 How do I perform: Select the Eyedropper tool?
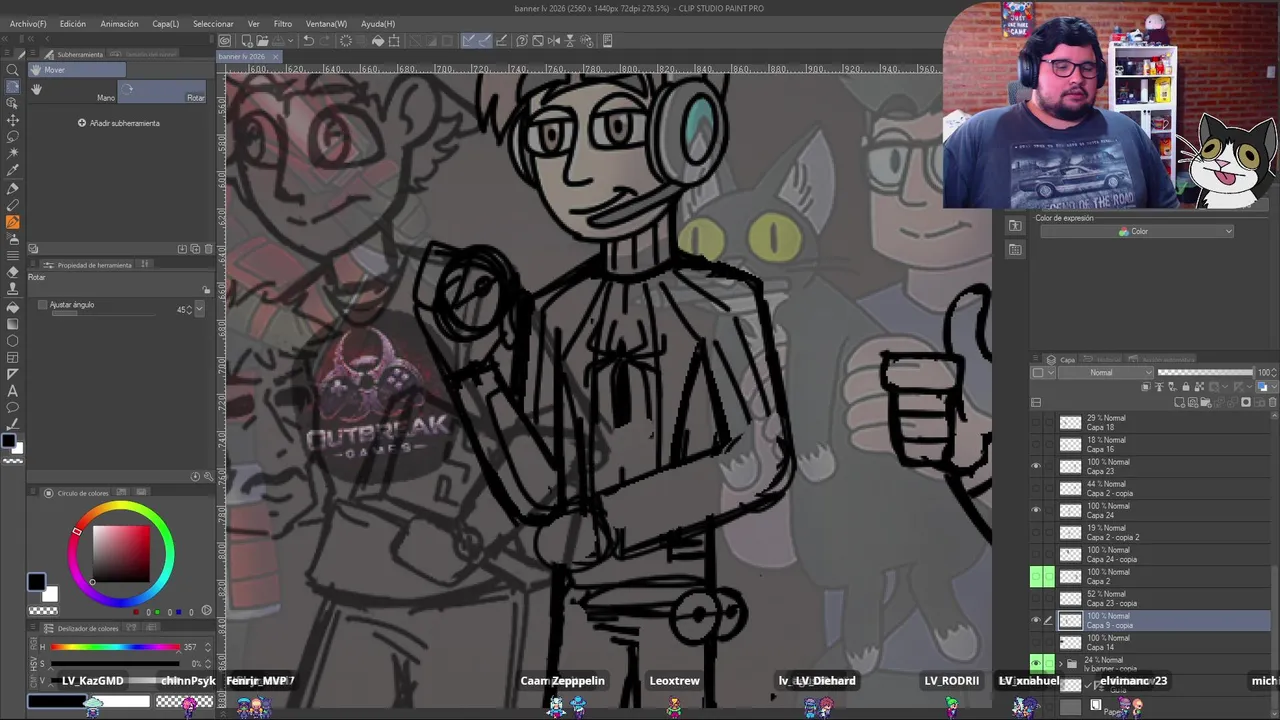click(x=13, y=171)
